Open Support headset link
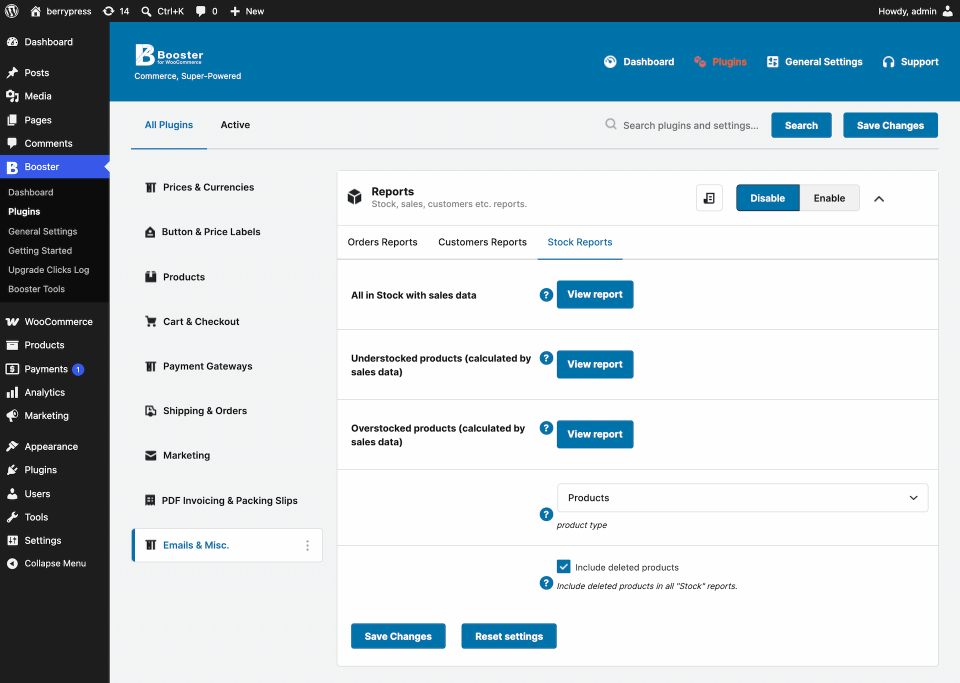The width and height of the screenshot is (960, 683). pyautogui.click(x=910, y=62)
